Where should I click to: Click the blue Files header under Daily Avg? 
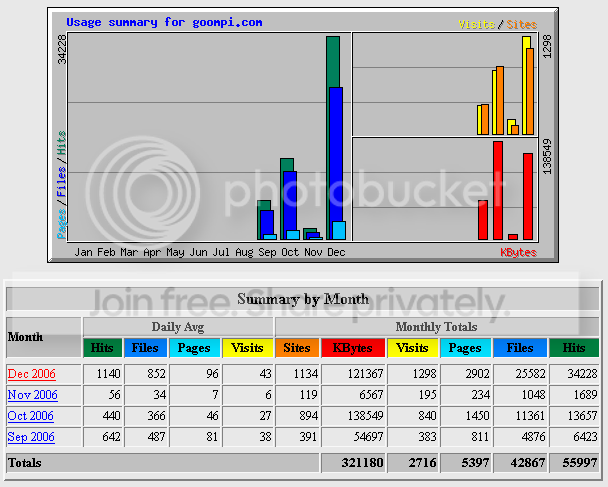[145, 348]
